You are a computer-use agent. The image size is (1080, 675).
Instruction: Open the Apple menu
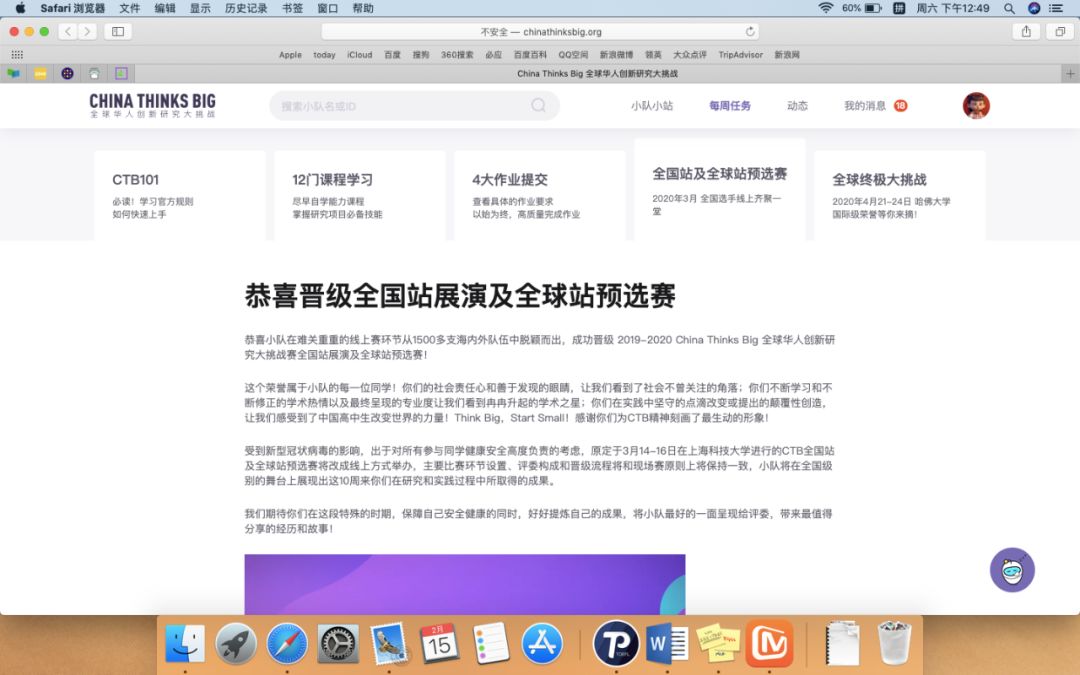[x=18, y=8]
